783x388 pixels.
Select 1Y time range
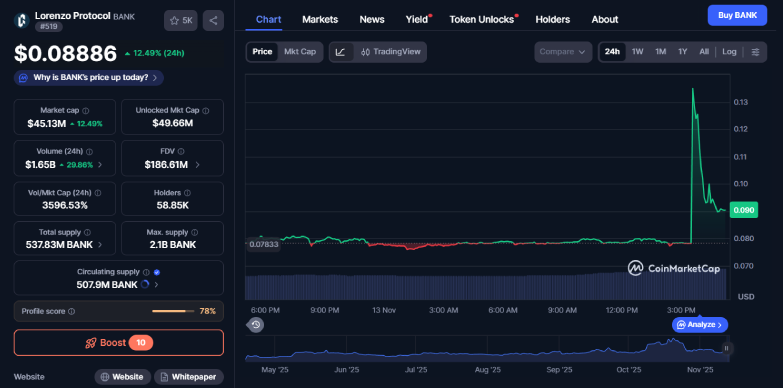[x=683, y=52]
